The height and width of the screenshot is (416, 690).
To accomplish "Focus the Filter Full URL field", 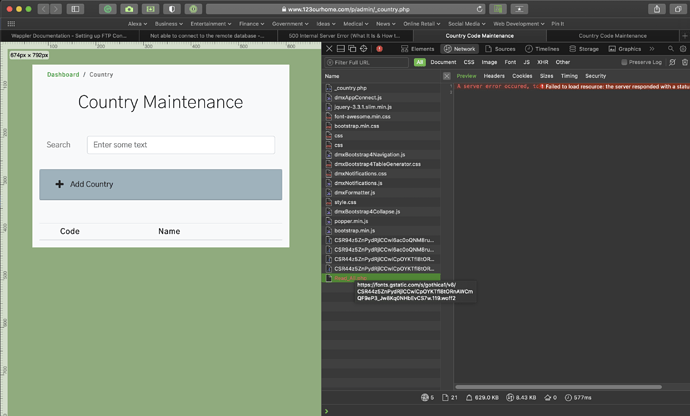I will coord(367,63).
